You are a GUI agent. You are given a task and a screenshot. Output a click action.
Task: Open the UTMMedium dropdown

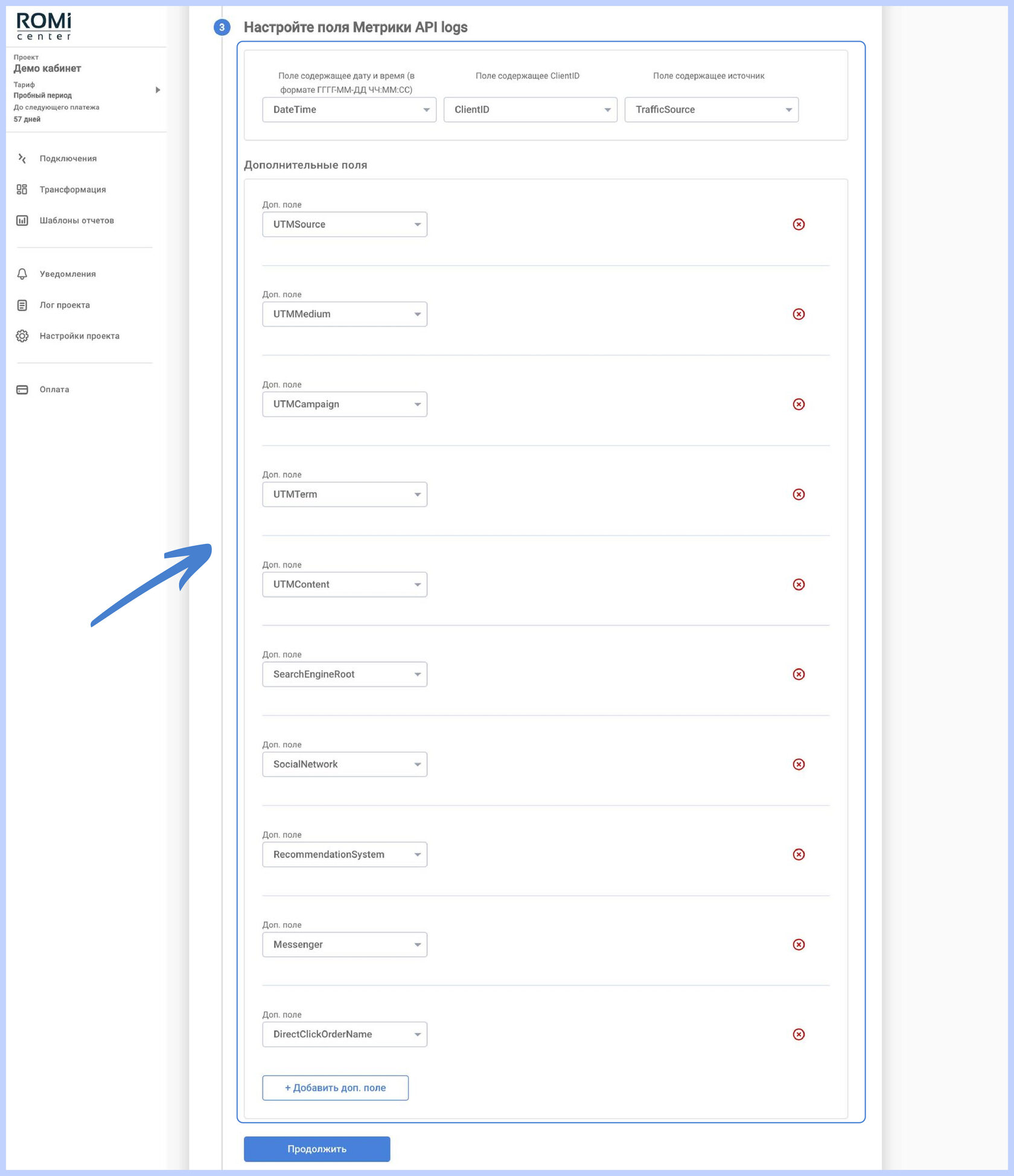pyautogui.click(x=345, y=314)
